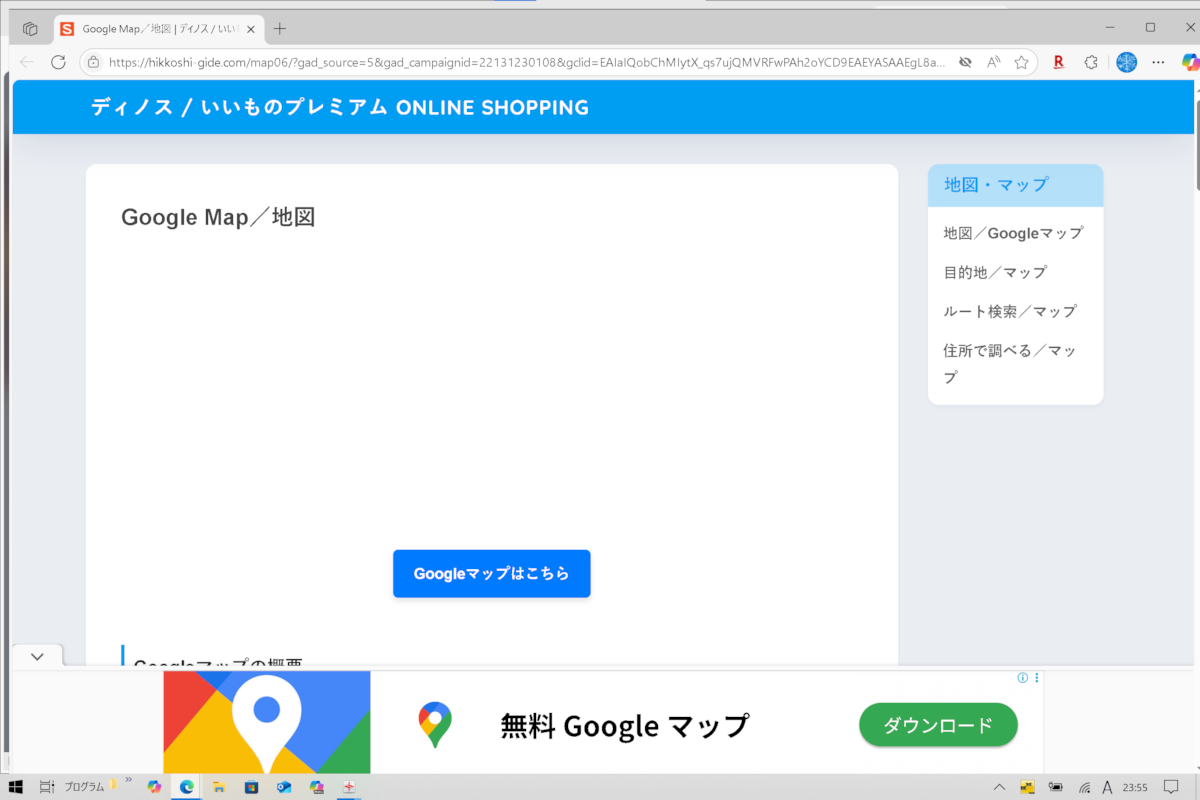Open a new tab with plus button
Screen dimensions: 1200x800
(x=280, y=29)
